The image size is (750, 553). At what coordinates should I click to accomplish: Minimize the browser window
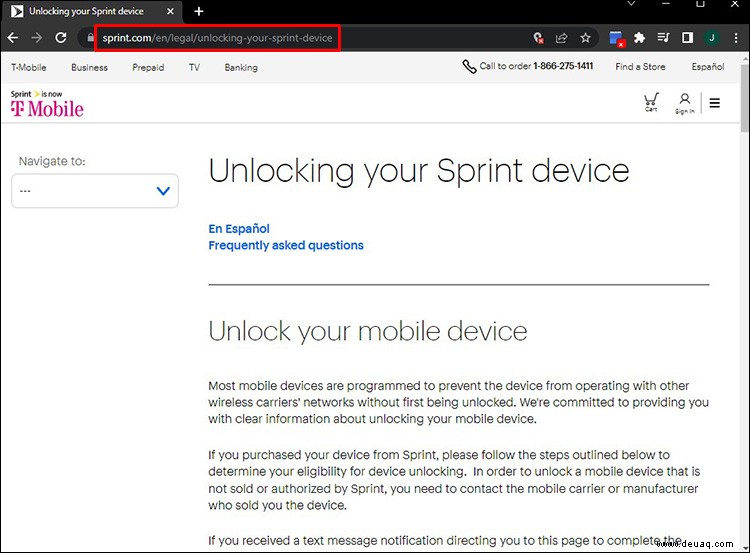pyautogui.click(x=666, y=3)
